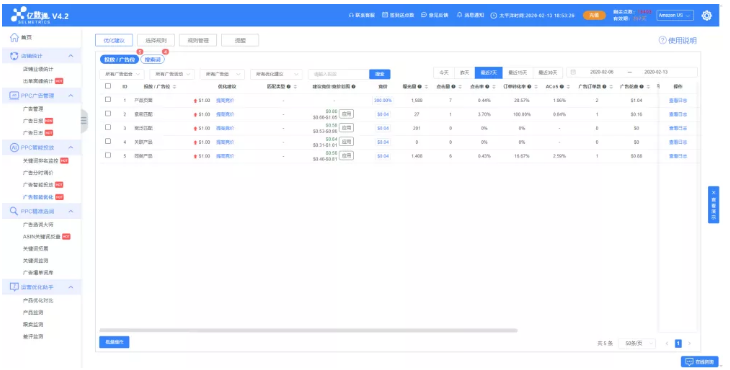Image resolution: width=730 pixels, height=370 pixels.
Task: Open the 所有优化建议 dropdown filter
Action: 277,74
